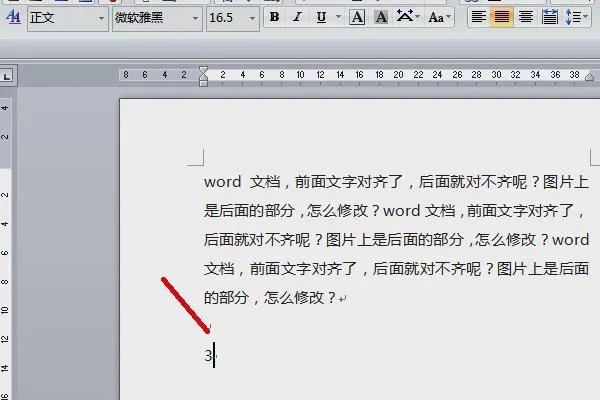Open the 微软雅黑 font dropdown
The width and height of the screenshot is (600, 400).
pyautogui.click(x=195, y=18)
